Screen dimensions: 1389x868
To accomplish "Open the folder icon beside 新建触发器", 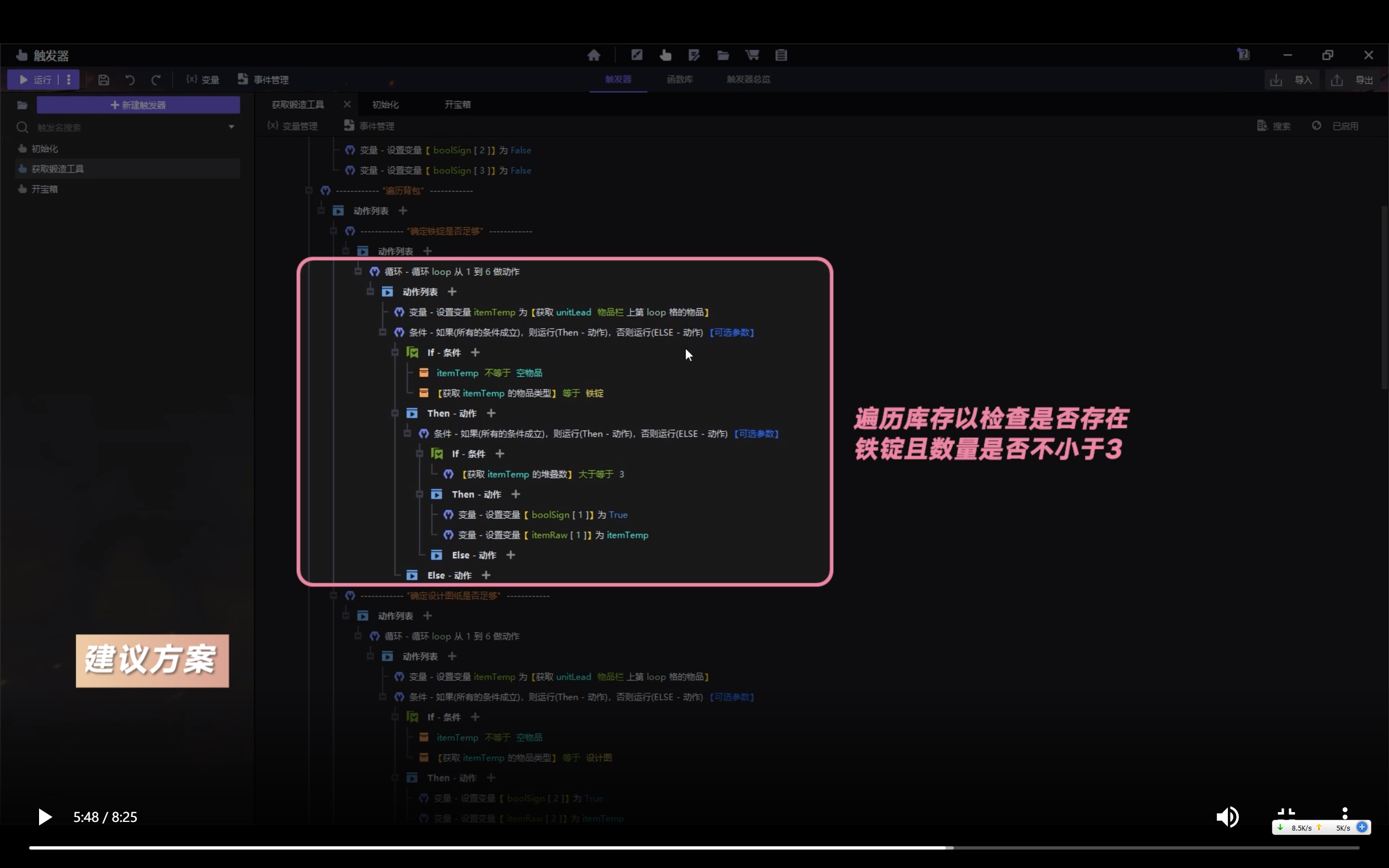I will tap(22, 105).
